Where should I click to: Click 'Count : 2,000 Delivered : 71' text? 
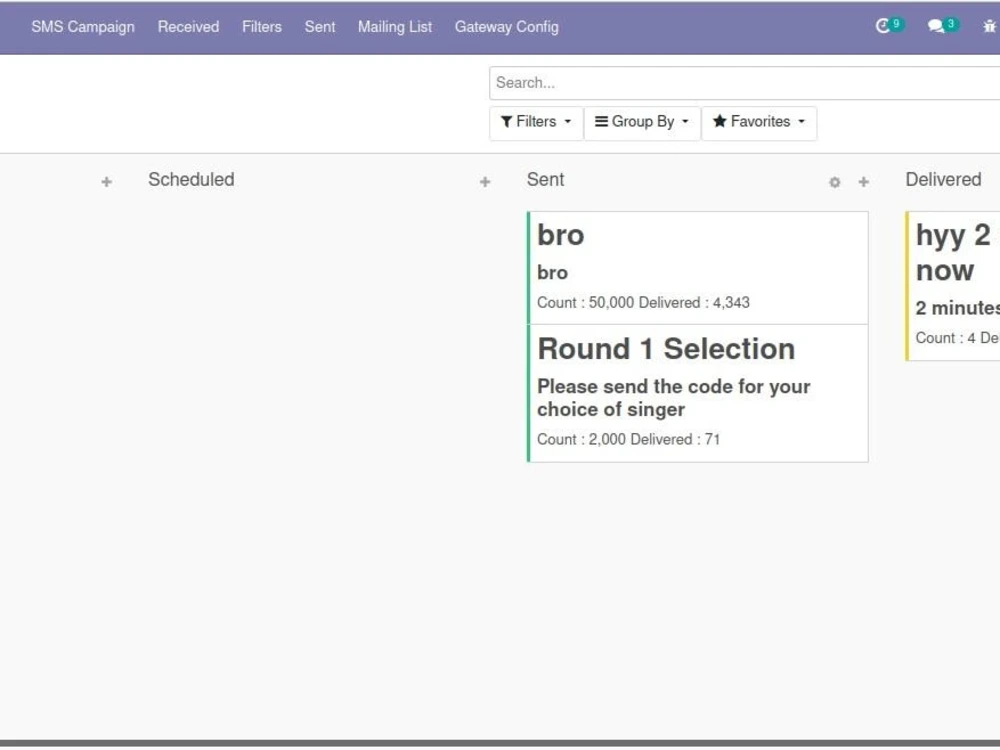(x=628, y=439)
